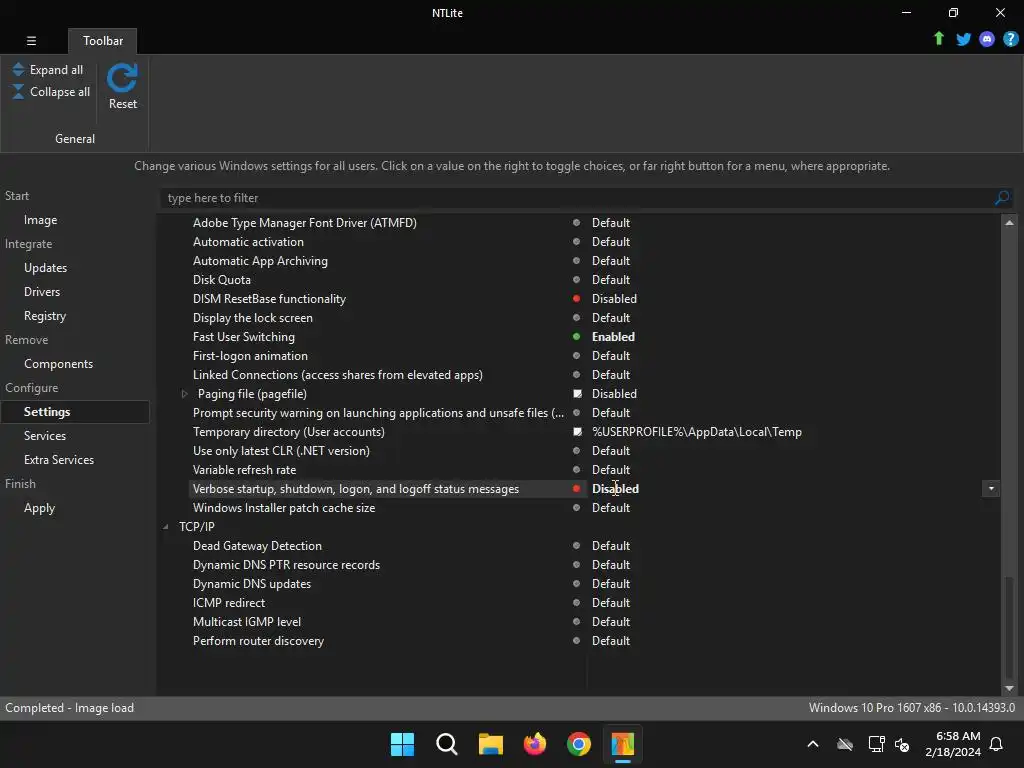The width and height of the screenshot is (1024, 768).
Task: Collapse the TCP/IP section
Action: tap(165, 526)
